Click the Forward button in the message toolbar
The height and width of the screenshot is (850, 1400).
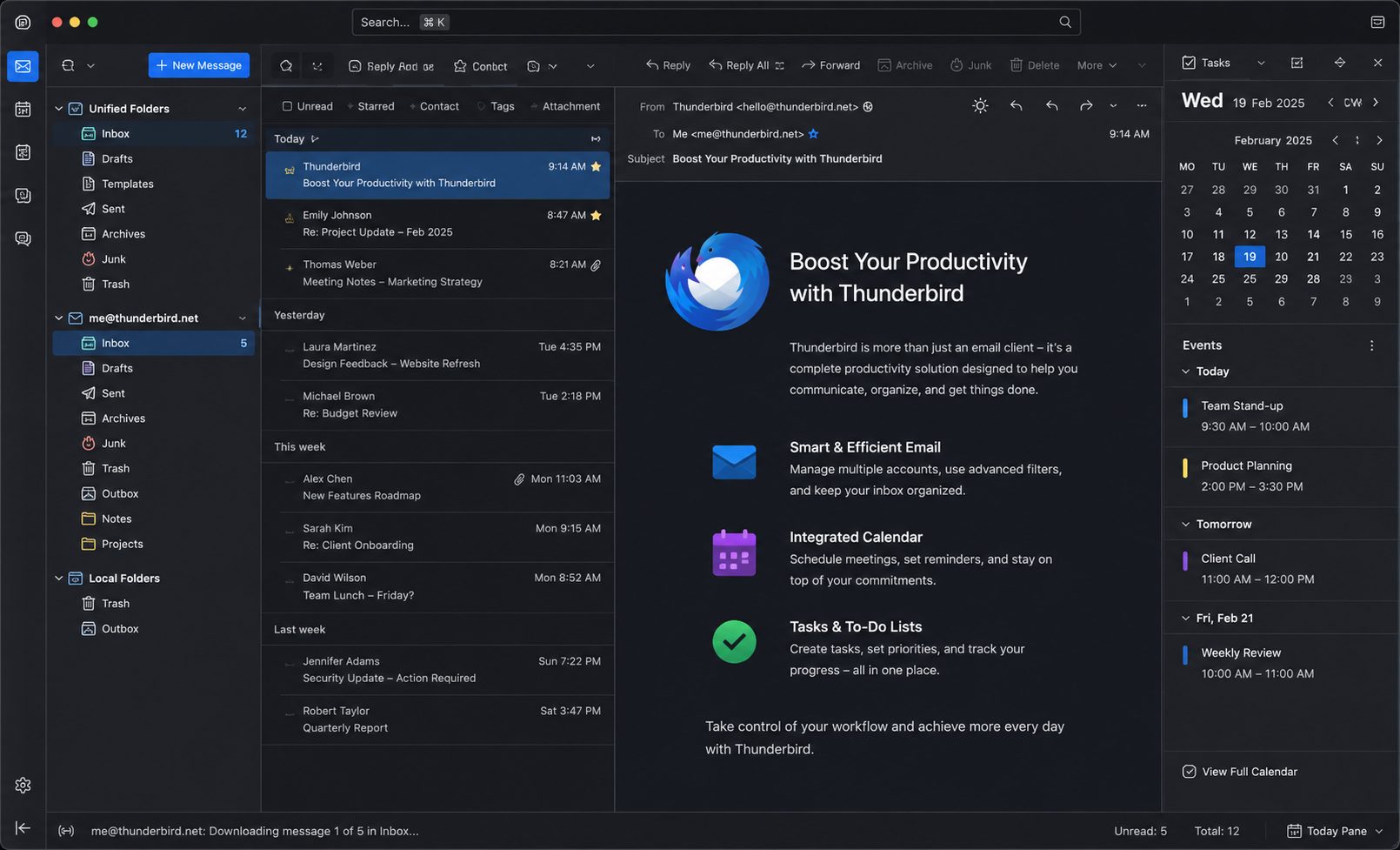point(830,65)
